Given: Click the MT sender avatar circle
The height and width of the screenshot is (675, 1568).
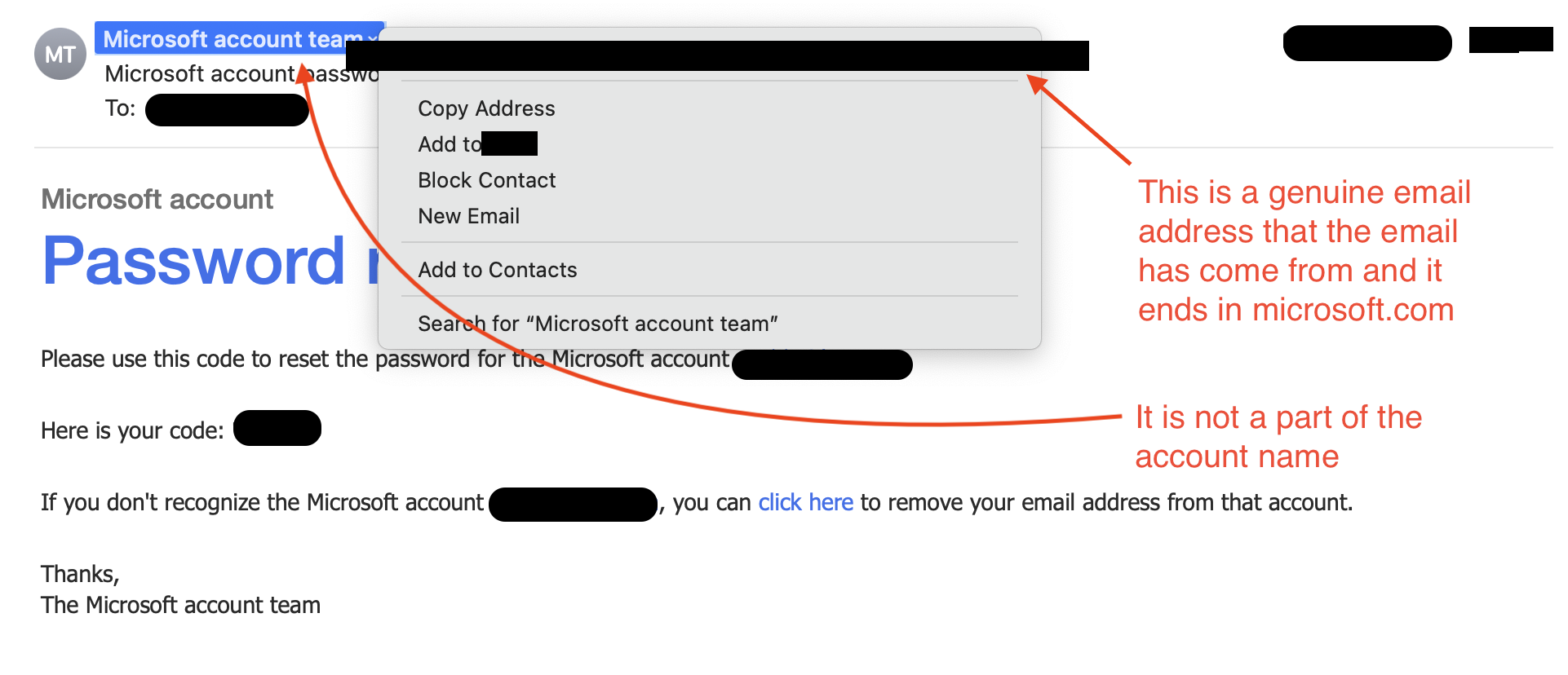Looking at the screenshot, I should 60,54.
